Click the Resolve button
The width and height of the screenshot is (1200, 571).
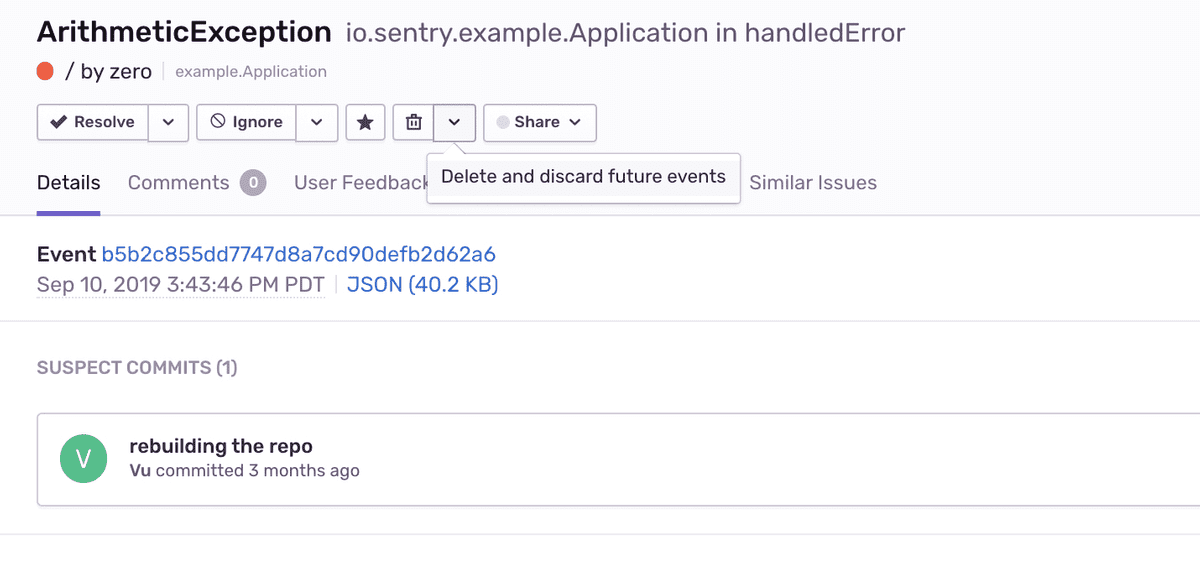click(93, 122)
